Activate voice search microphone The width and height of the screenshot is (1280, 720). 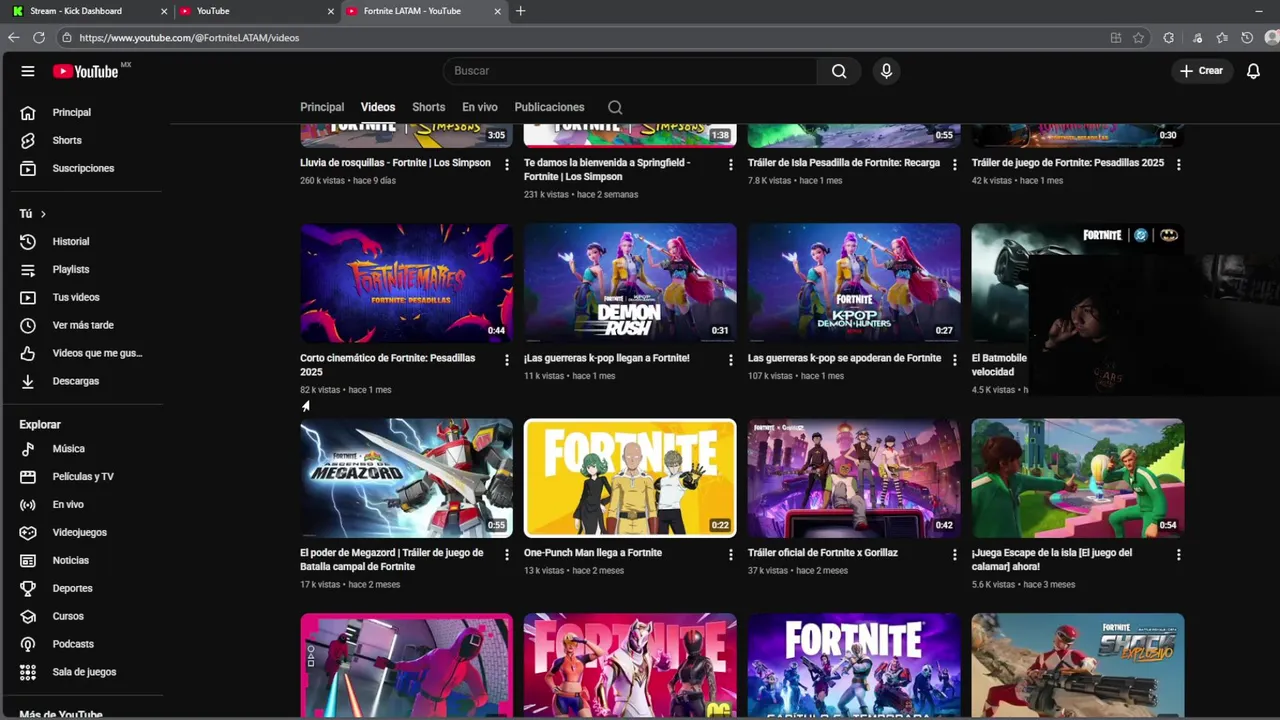[886, 71]
